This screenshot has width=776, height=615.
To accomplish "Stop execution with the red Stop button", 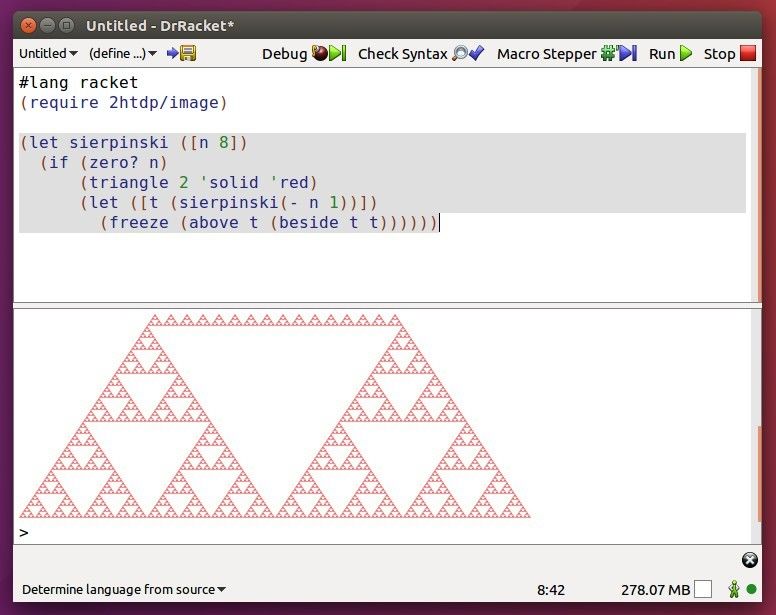I will click(730, 53).
